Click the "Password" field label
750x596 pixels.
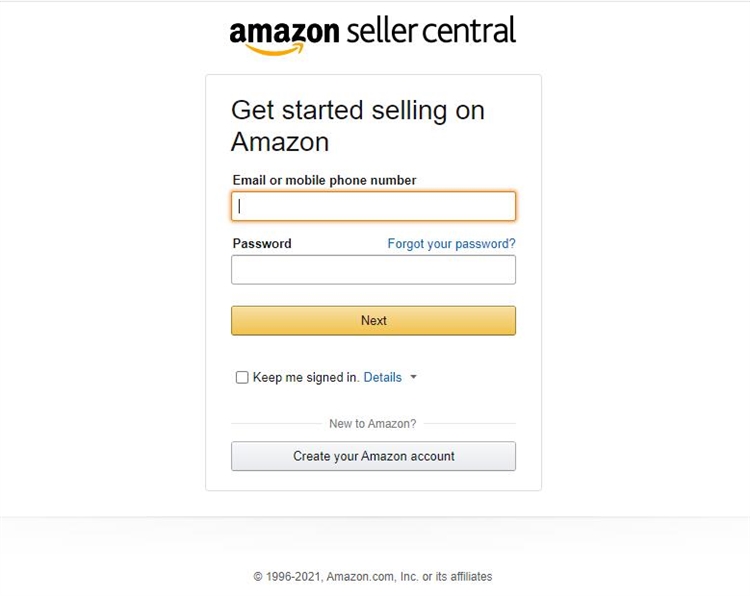click(x=262, y=243)
